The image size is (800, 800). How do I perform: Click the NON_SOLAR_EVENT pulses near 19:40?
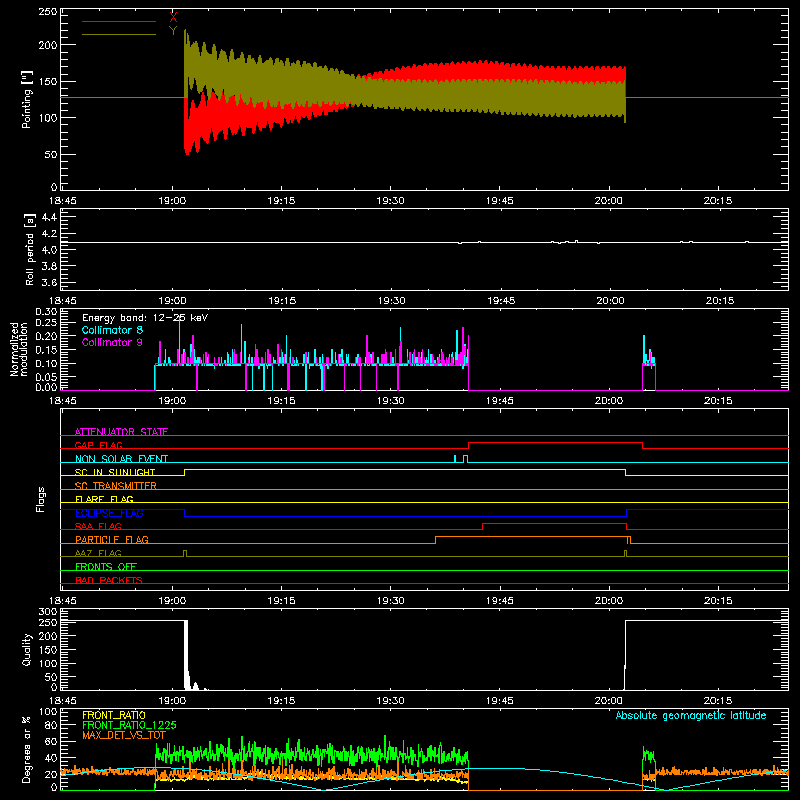click(x=461, y=459)
